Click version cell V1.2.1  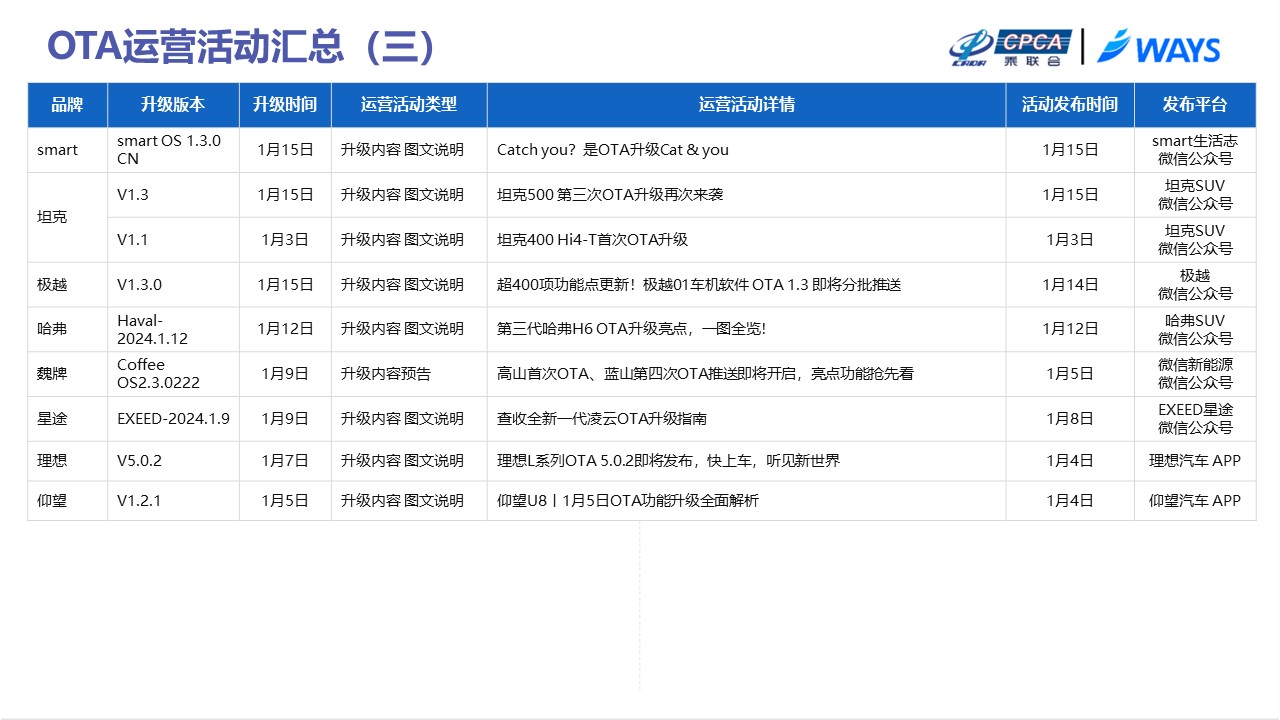point(173,501)
